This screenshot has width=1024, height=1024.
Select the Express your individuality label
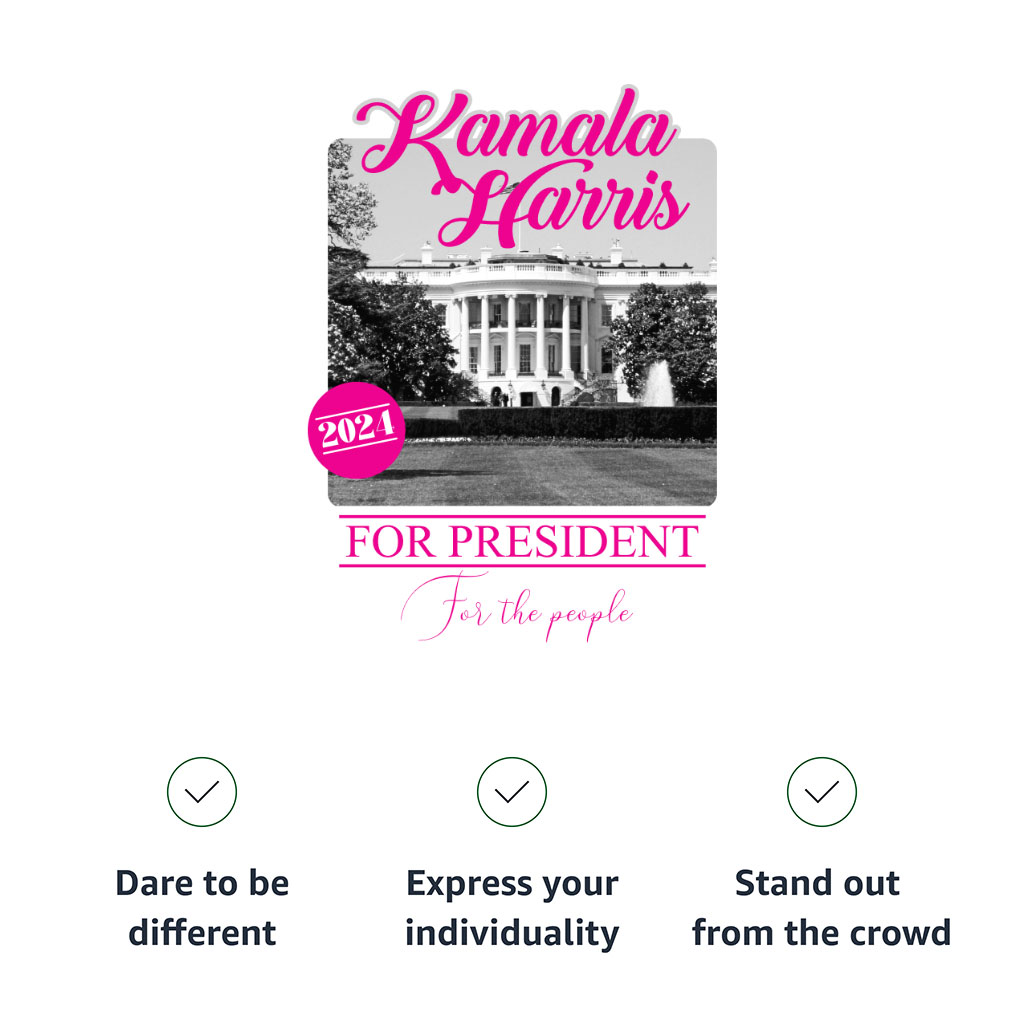pyautogui.click(x=512, y=908)
